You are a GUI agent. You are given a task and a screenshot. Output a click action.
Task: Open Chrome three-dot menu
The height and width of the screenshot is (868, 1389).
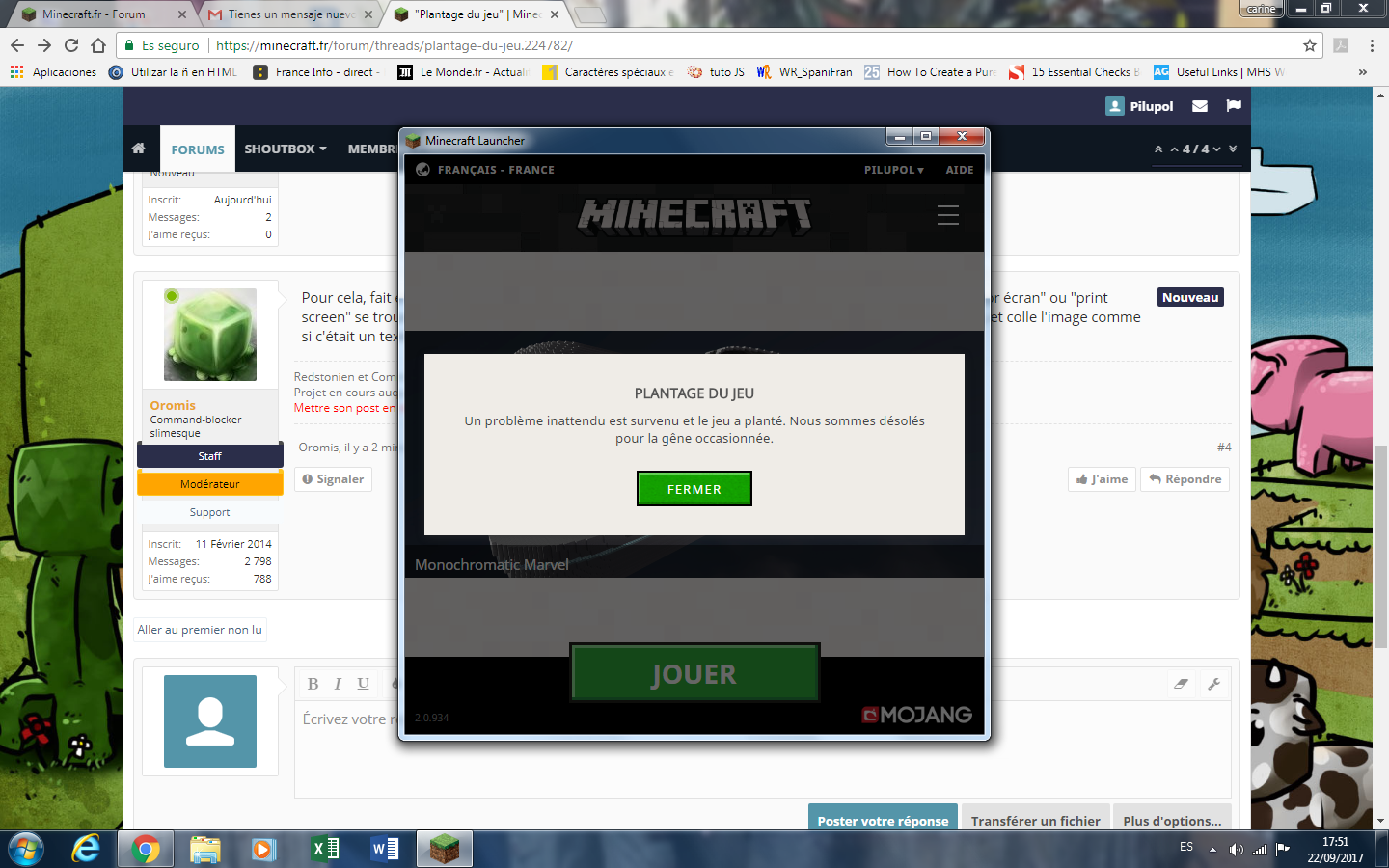coord(1371,45)
